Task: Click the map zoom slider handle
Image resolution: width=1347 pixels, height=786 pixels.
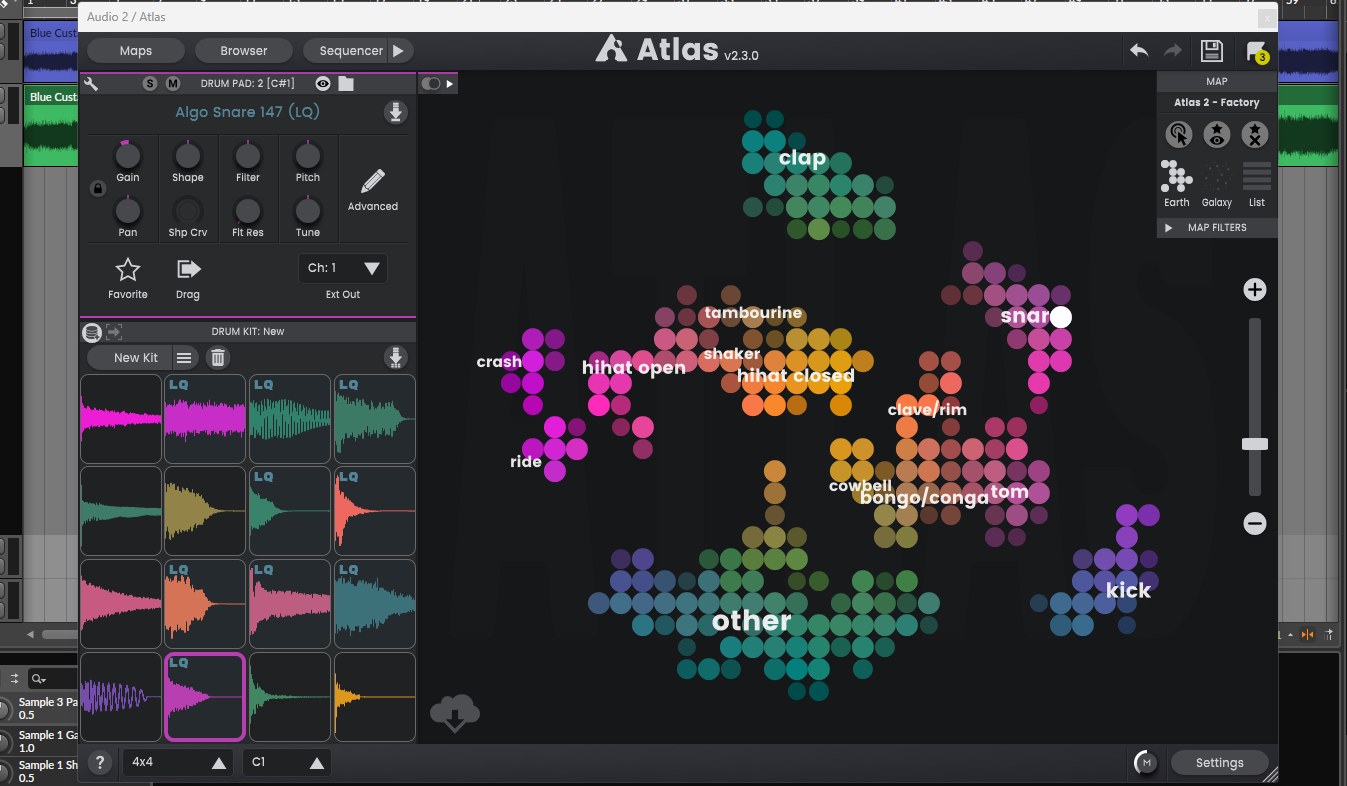Action: click(x=1255, y=444)
